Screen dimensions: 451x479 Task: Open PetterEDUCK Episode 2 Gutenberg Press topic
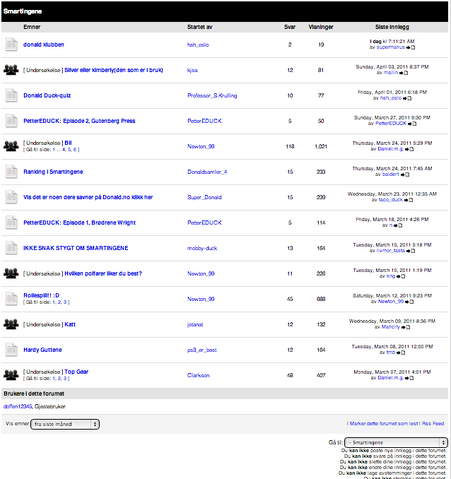pyautogui.click(x=79, y=121)
